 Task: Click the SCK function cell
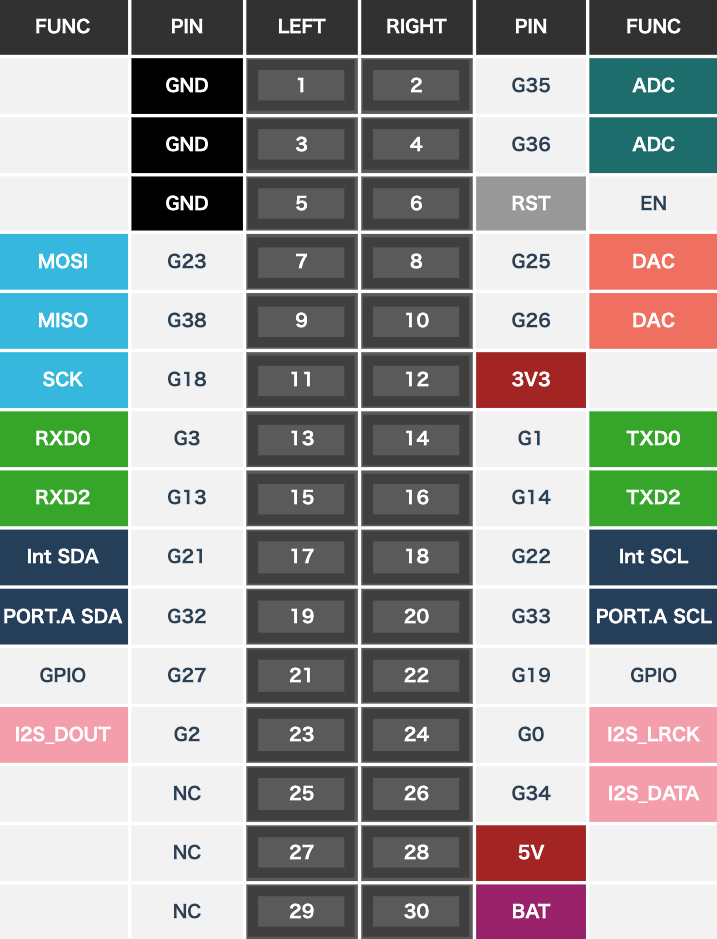[63, 380]
